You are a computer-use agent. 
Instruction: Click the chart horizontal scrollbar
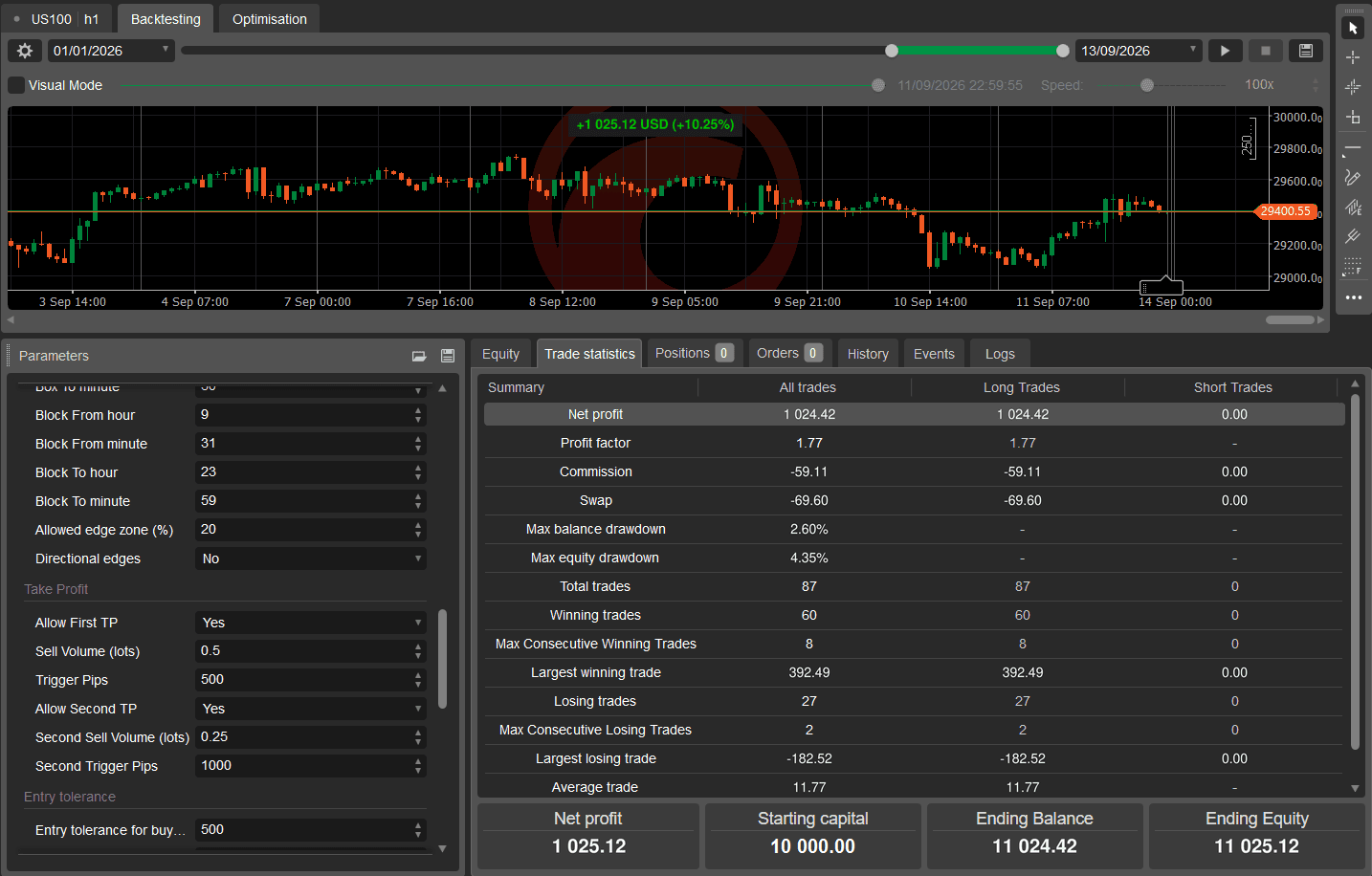1290,319
